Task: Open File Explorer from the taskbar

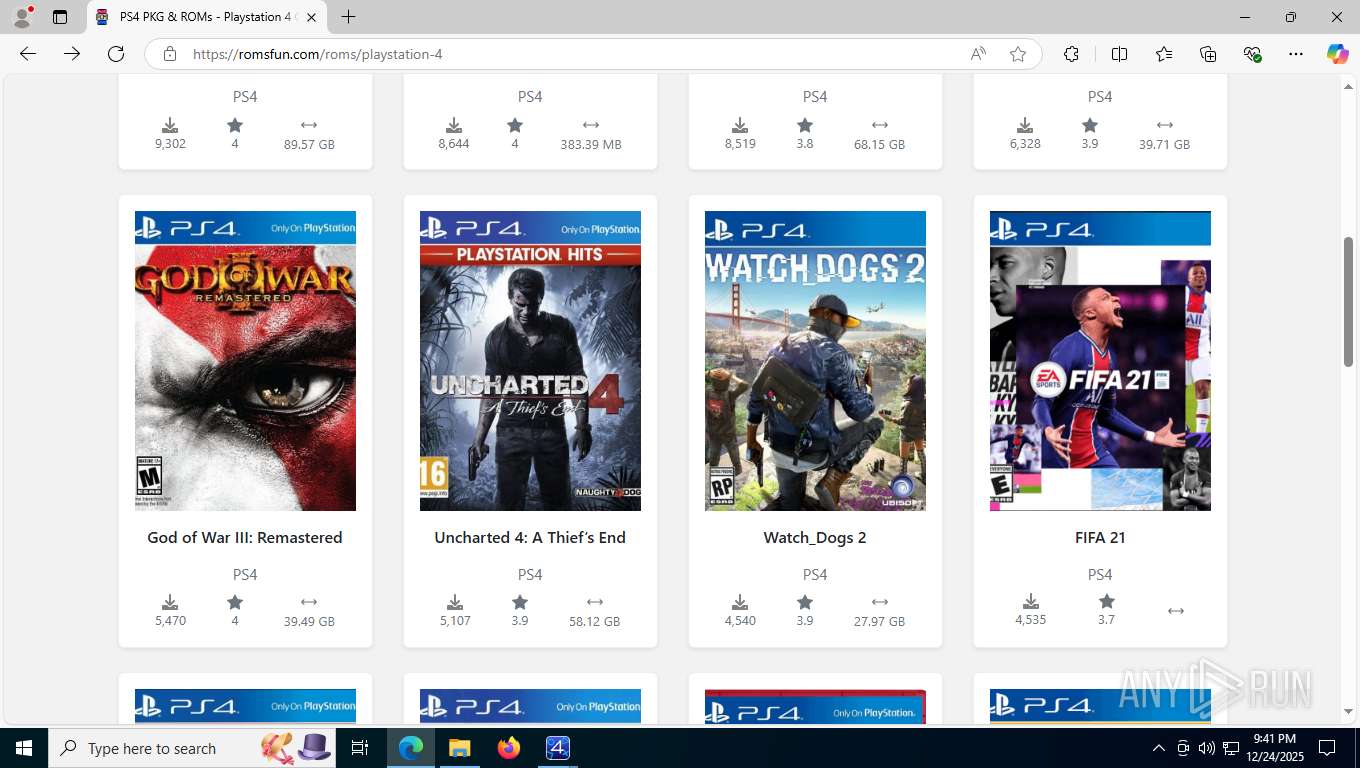Action: pos(459,748)
